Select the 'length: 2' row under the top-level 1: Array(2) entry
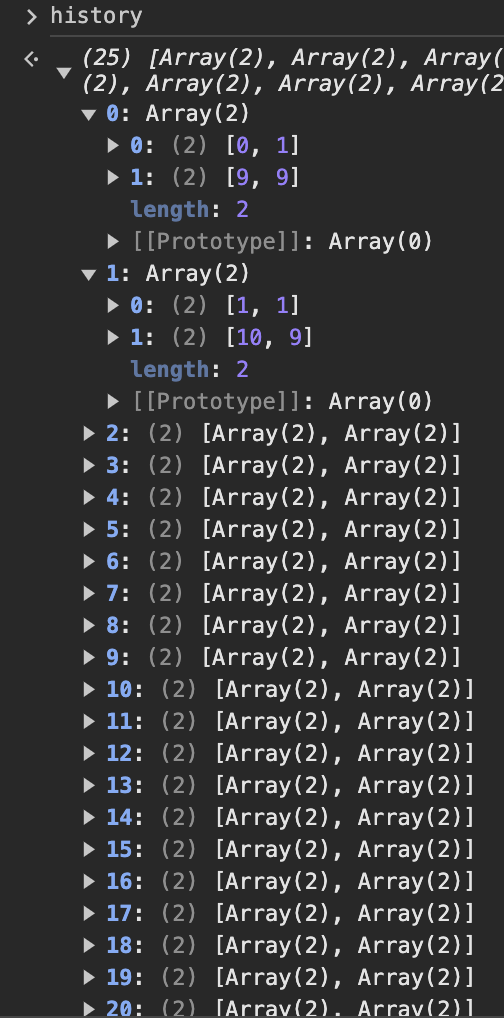The width and height of the screenshot is (504, 1018). (190, 369)
